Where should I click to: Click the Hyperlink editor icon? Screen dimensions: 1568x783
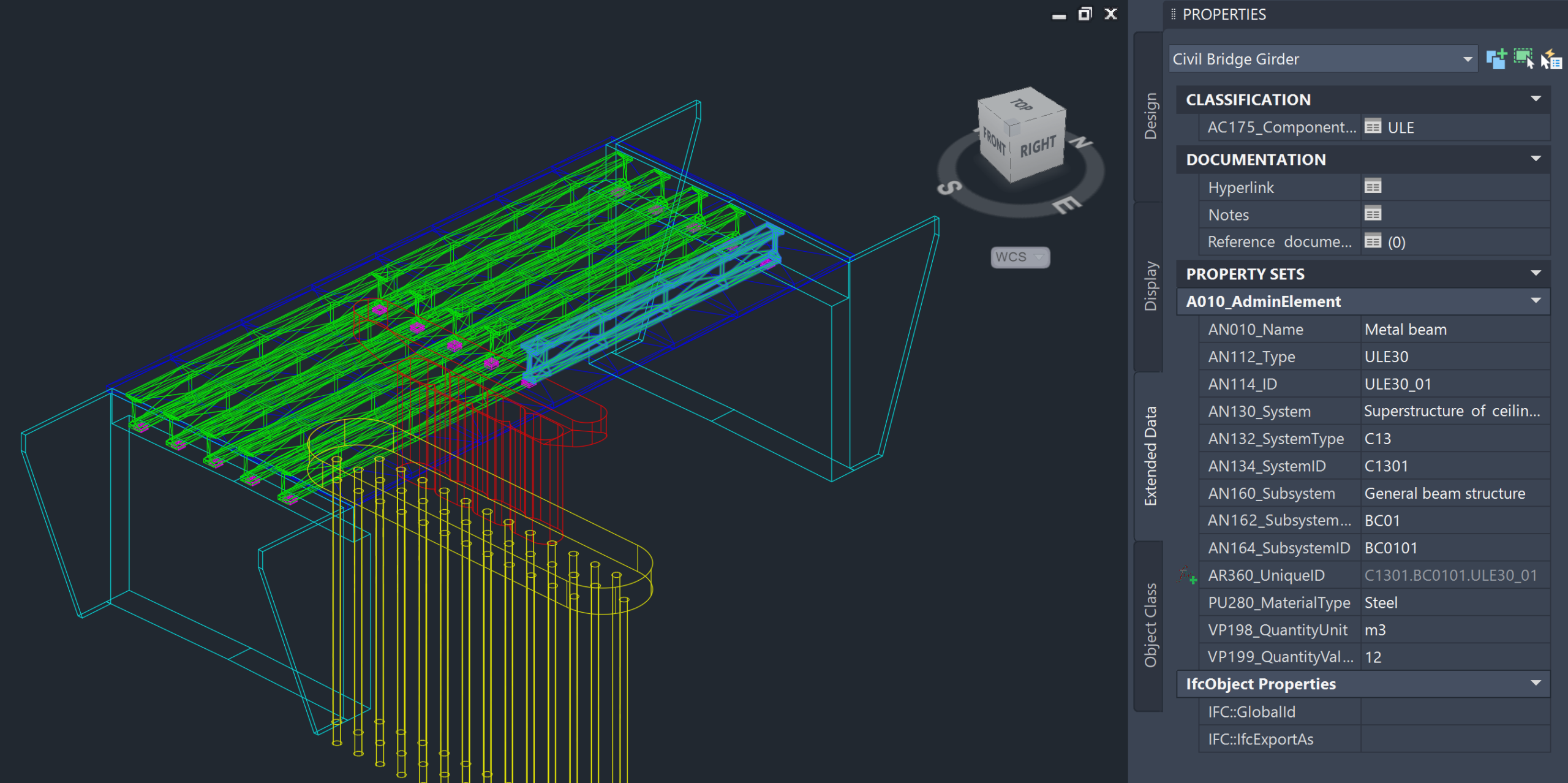click(1373, 186)
